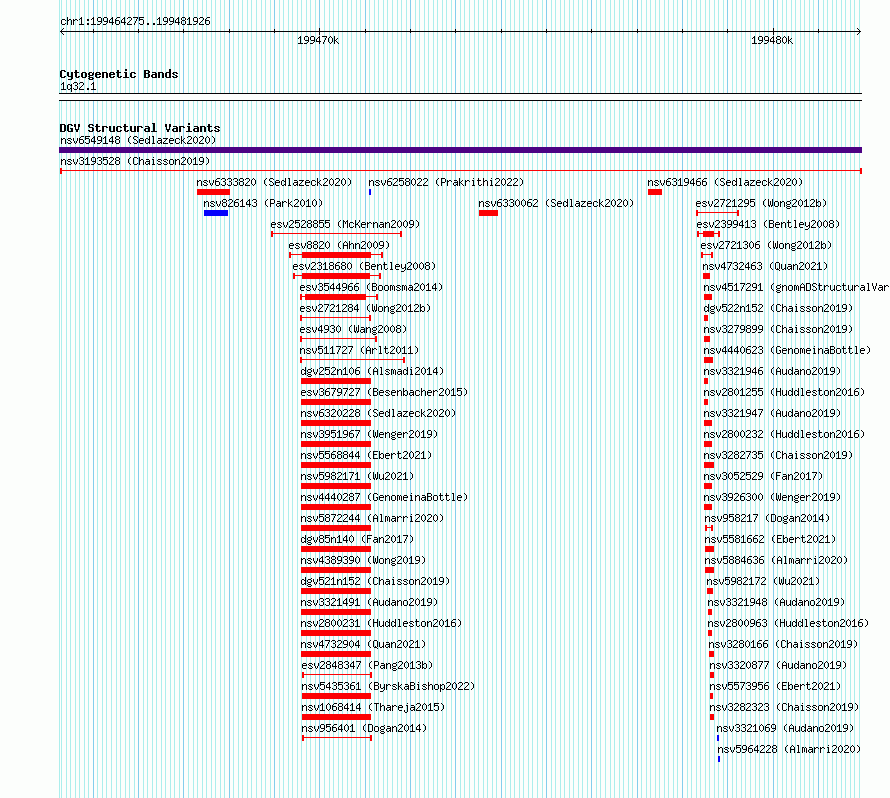This screenshot has width=890, height=798.
Task: Click nsv5568844 (Ebert2021) variant label
Action: [366, 455]
